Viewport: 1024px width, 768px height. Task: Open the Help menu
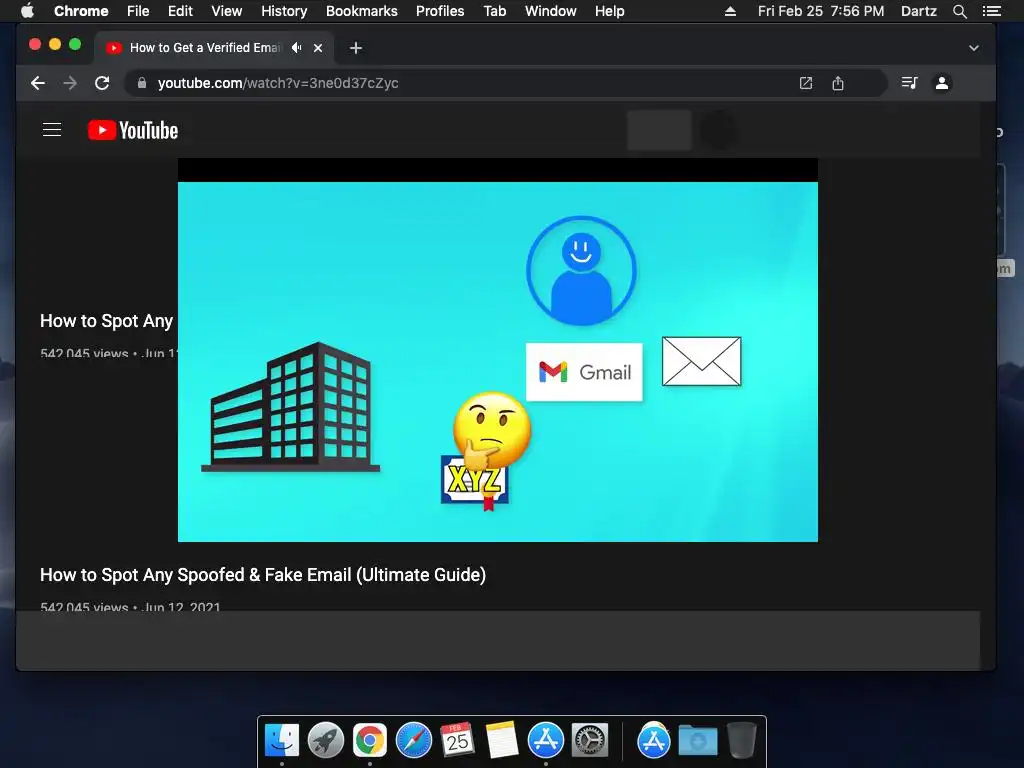(609, 11)
